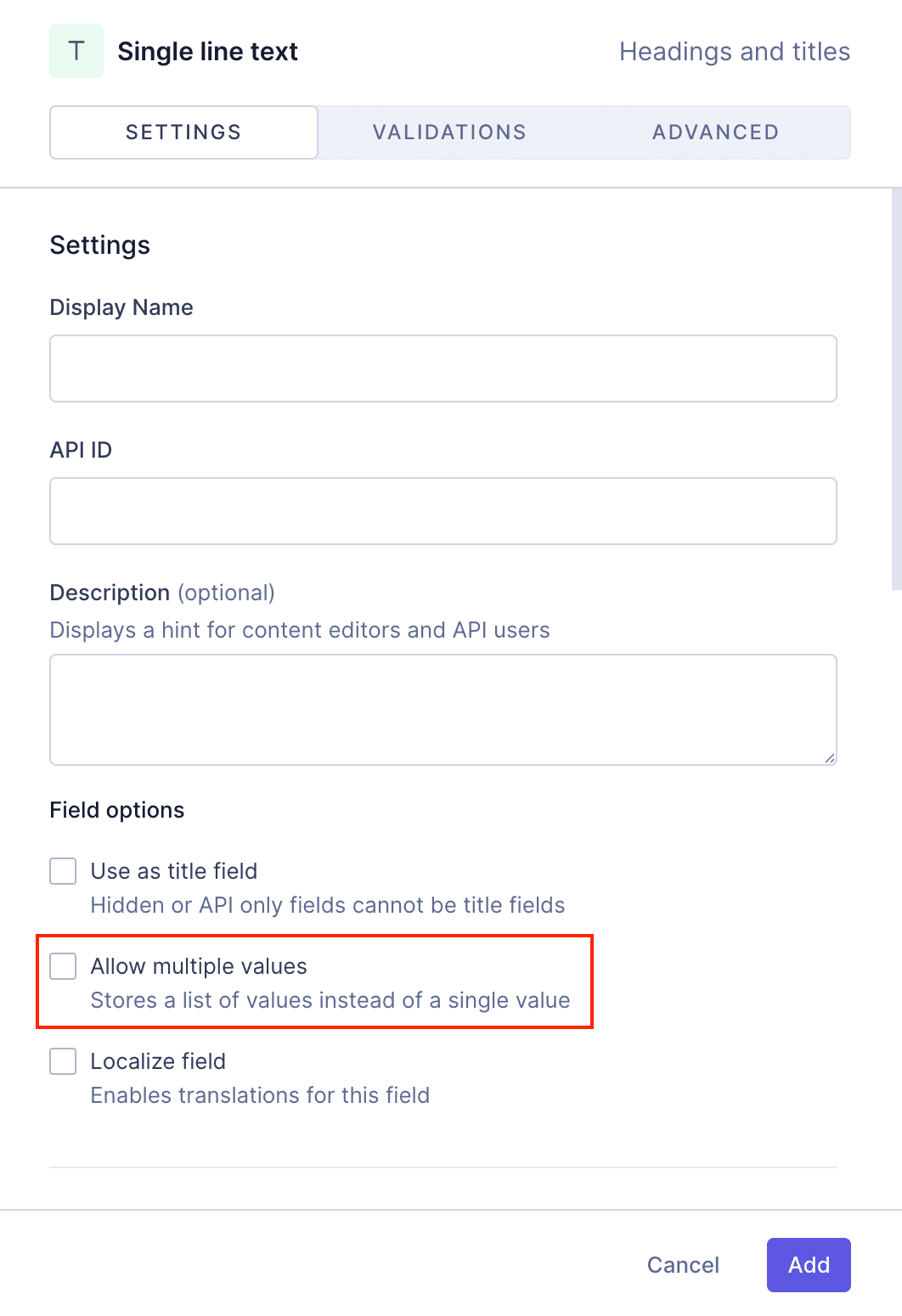
Task: Check the Allow multiple values box
Action: [62, 966]
